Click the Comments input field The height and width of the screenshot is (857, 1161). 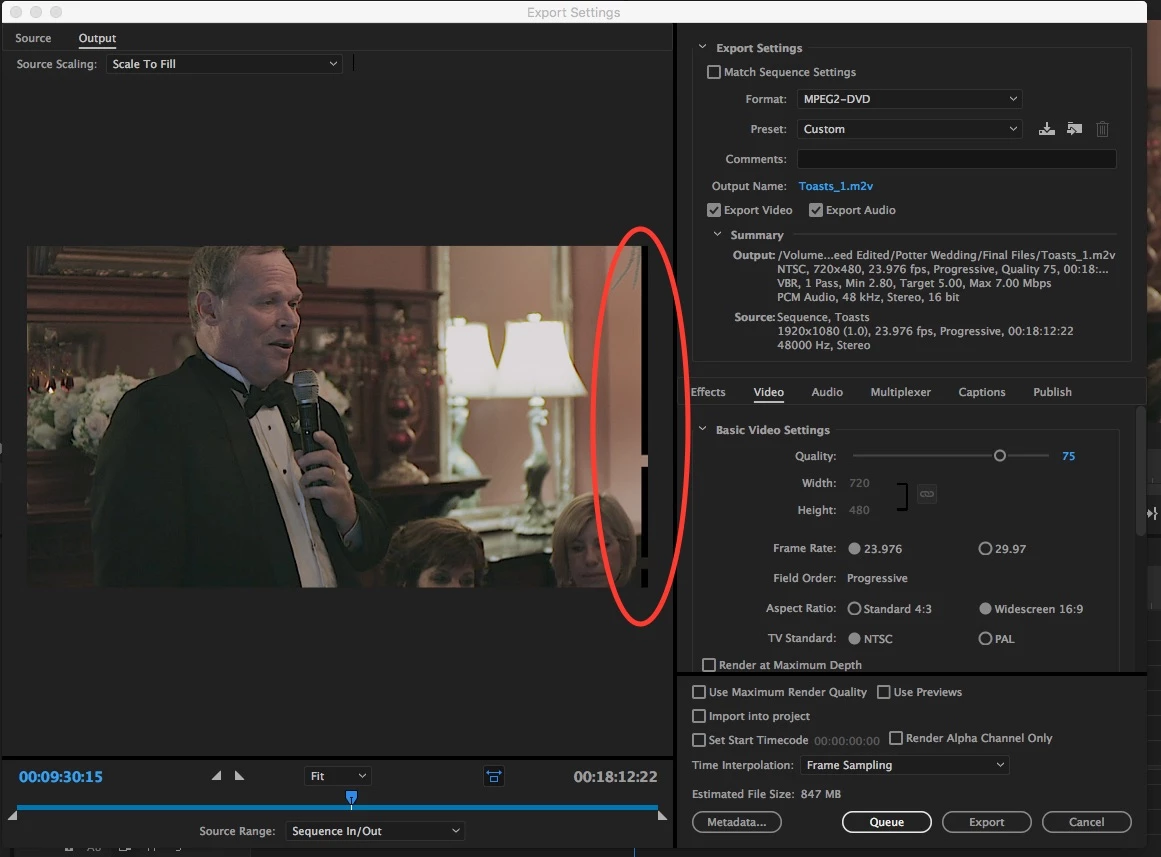click(957, 159)
